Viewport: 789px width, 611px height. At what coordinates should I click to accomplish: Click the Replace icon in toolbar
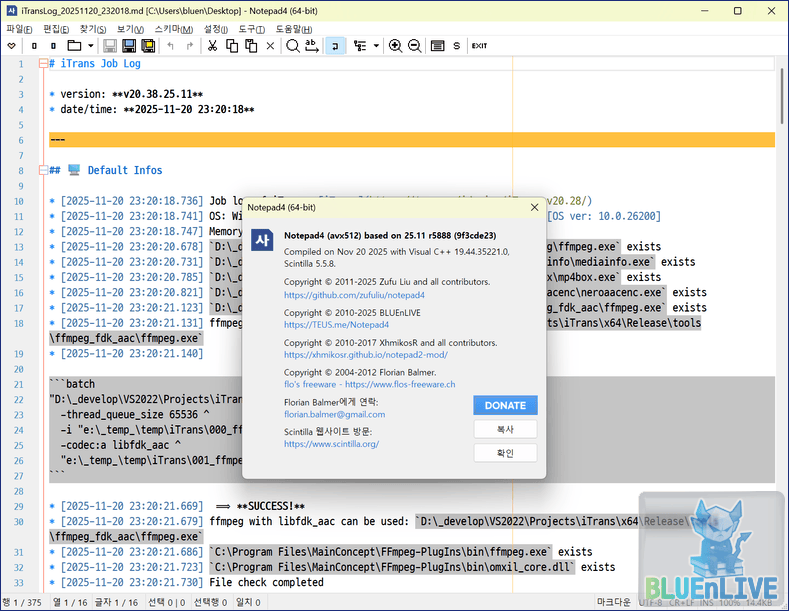coord(312,46)
